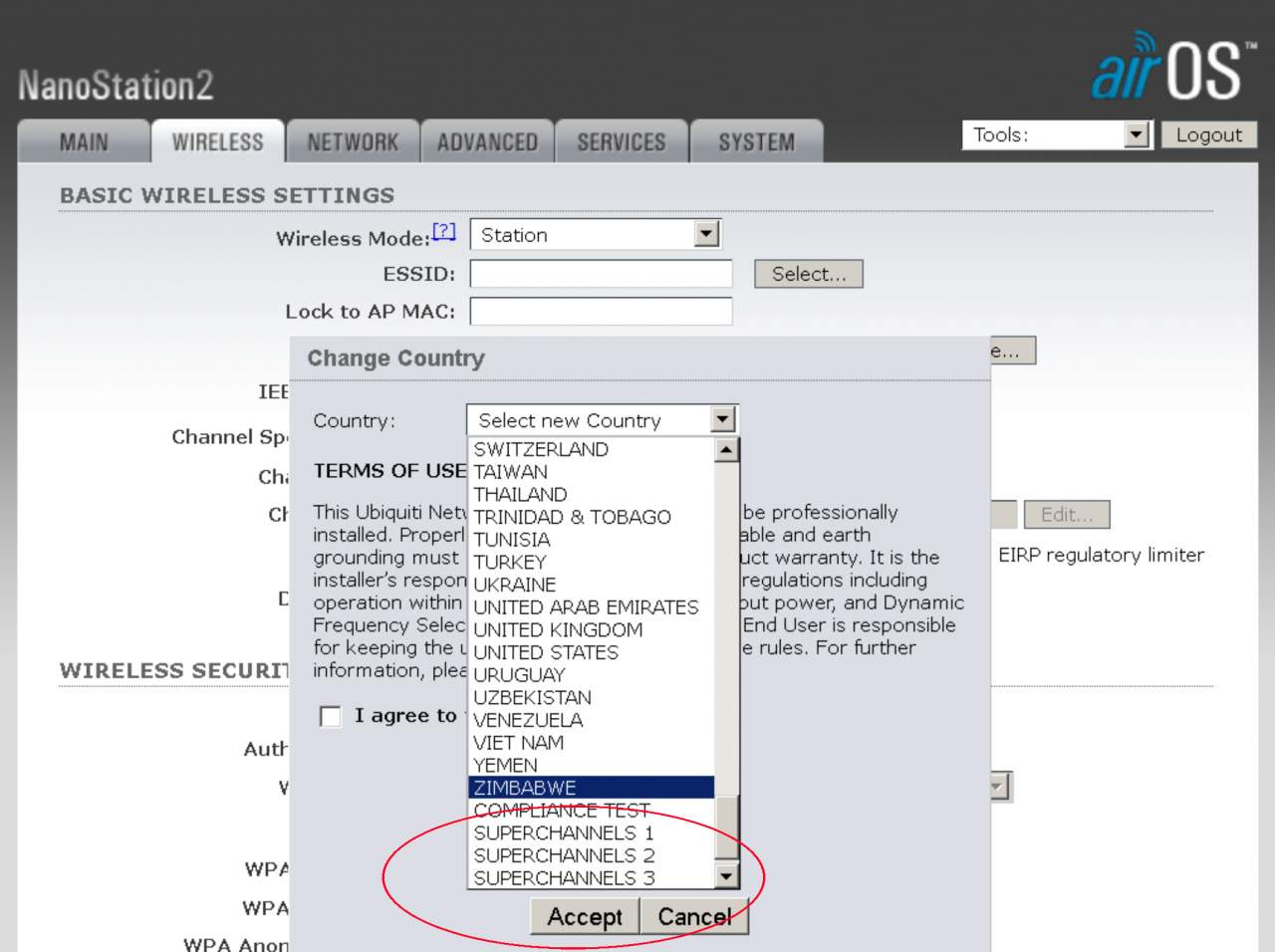Select COMPLIANCE TEST from the country list

click(592, 811)
